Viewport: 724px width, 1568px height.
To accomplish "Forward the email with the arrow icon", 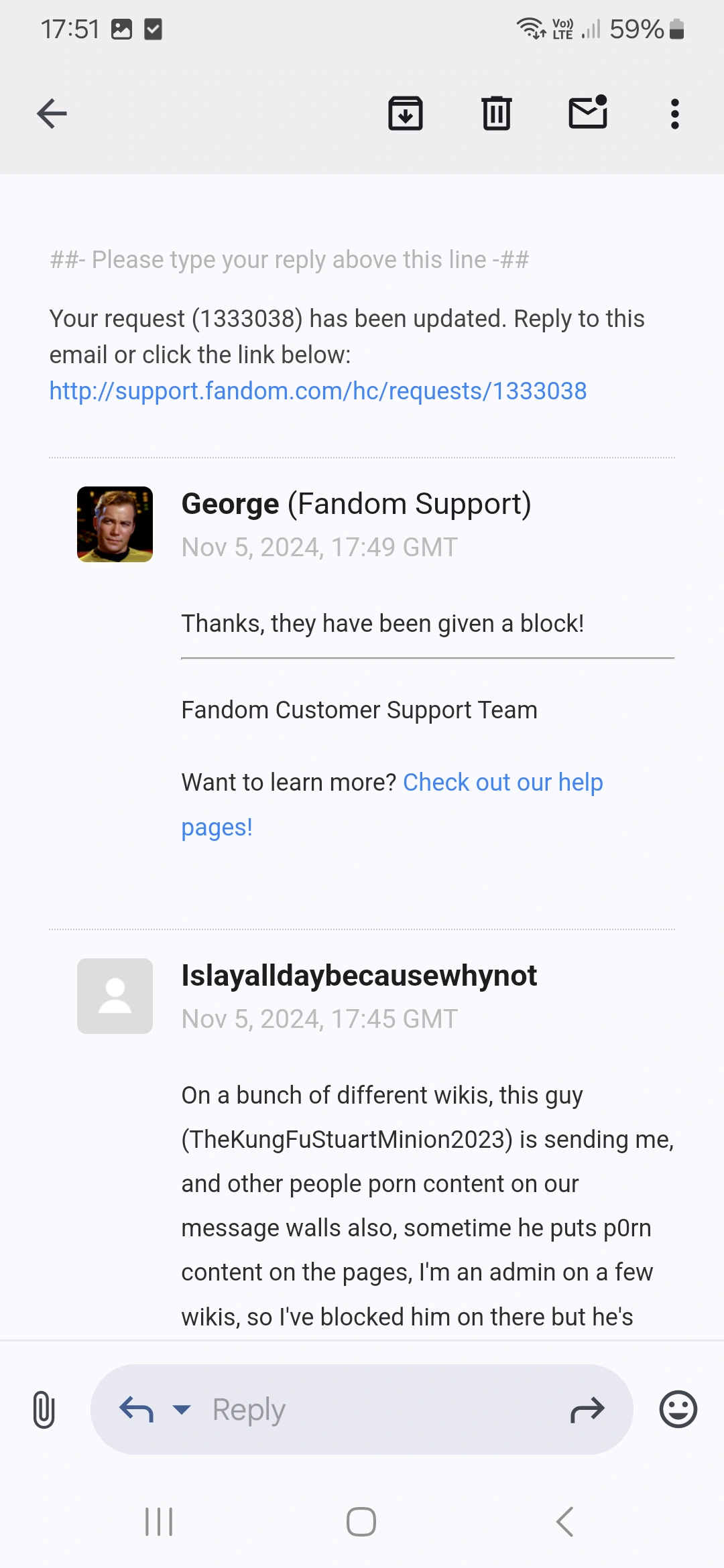I will 587,1410.
